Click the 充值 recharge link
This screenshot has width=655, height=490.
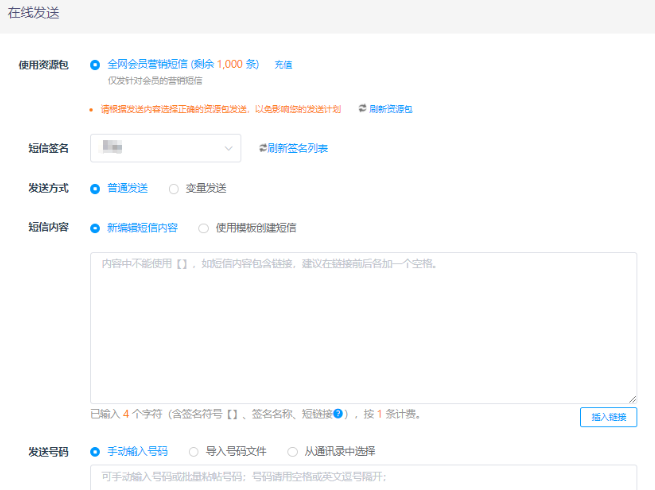point(283,64)
